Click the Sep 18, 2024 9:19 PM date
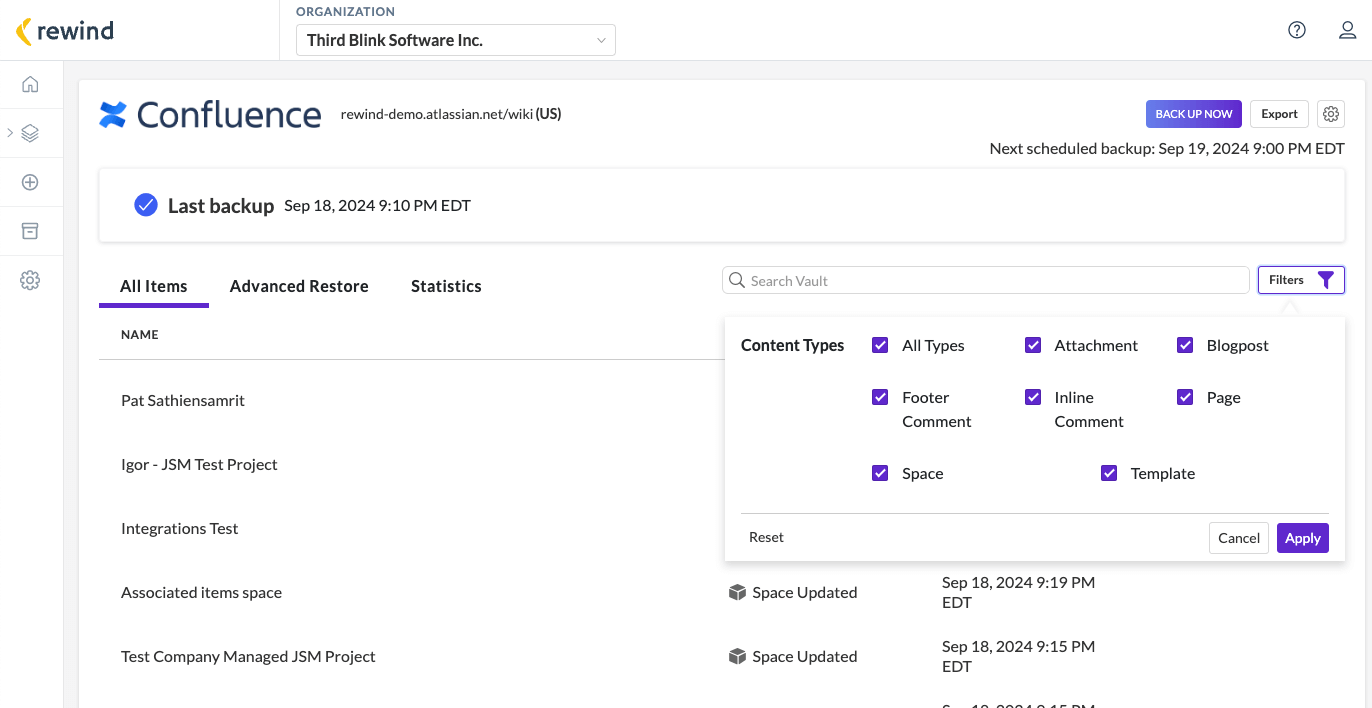The height and width of the screenshot is (708, 1372). point(1018,592)
